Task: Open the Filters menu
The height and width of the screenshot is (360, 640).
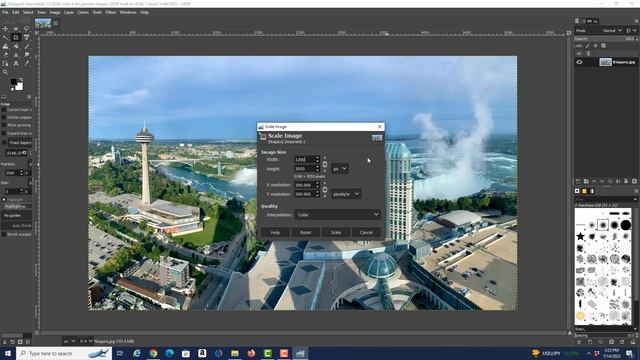Action: [111, 12]
